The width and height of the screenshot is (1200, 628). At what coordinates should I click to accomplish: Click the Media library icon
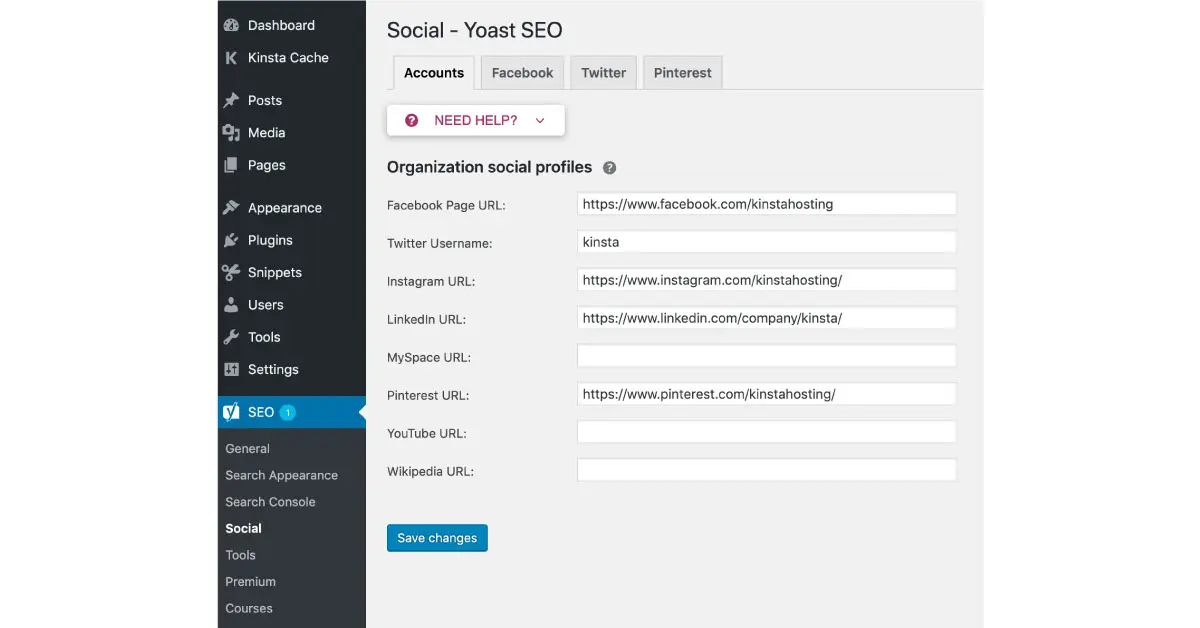[231, 133]
